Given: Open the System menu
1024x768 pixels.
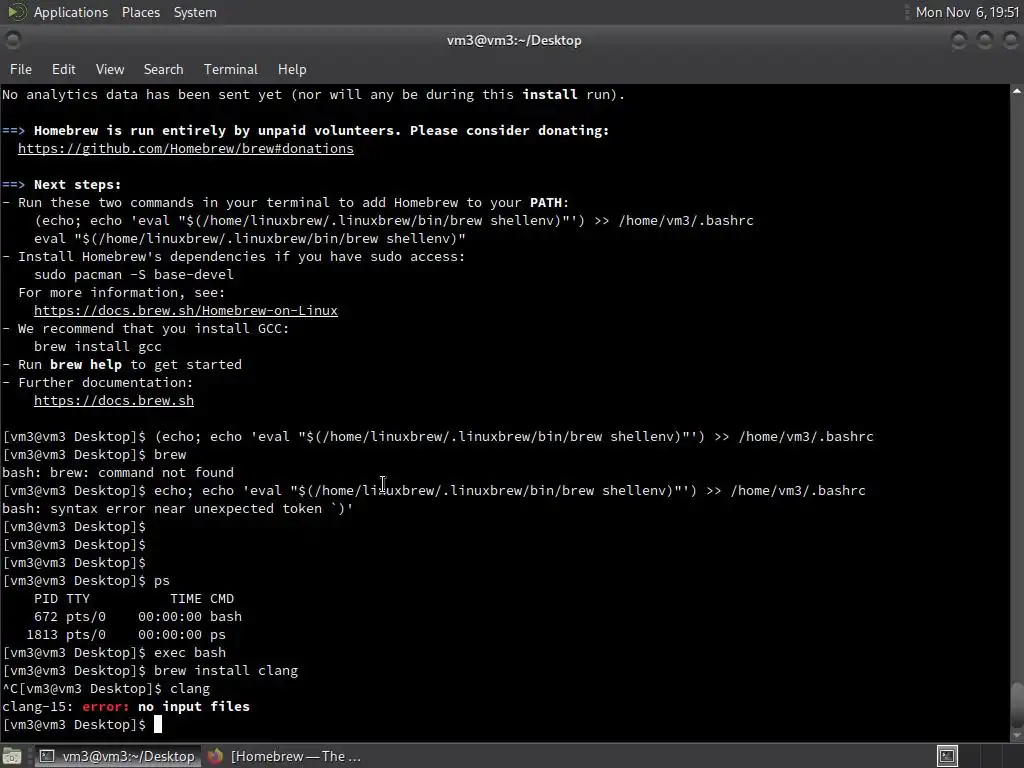Looking at the screenshot, I should tap(195, 12).
